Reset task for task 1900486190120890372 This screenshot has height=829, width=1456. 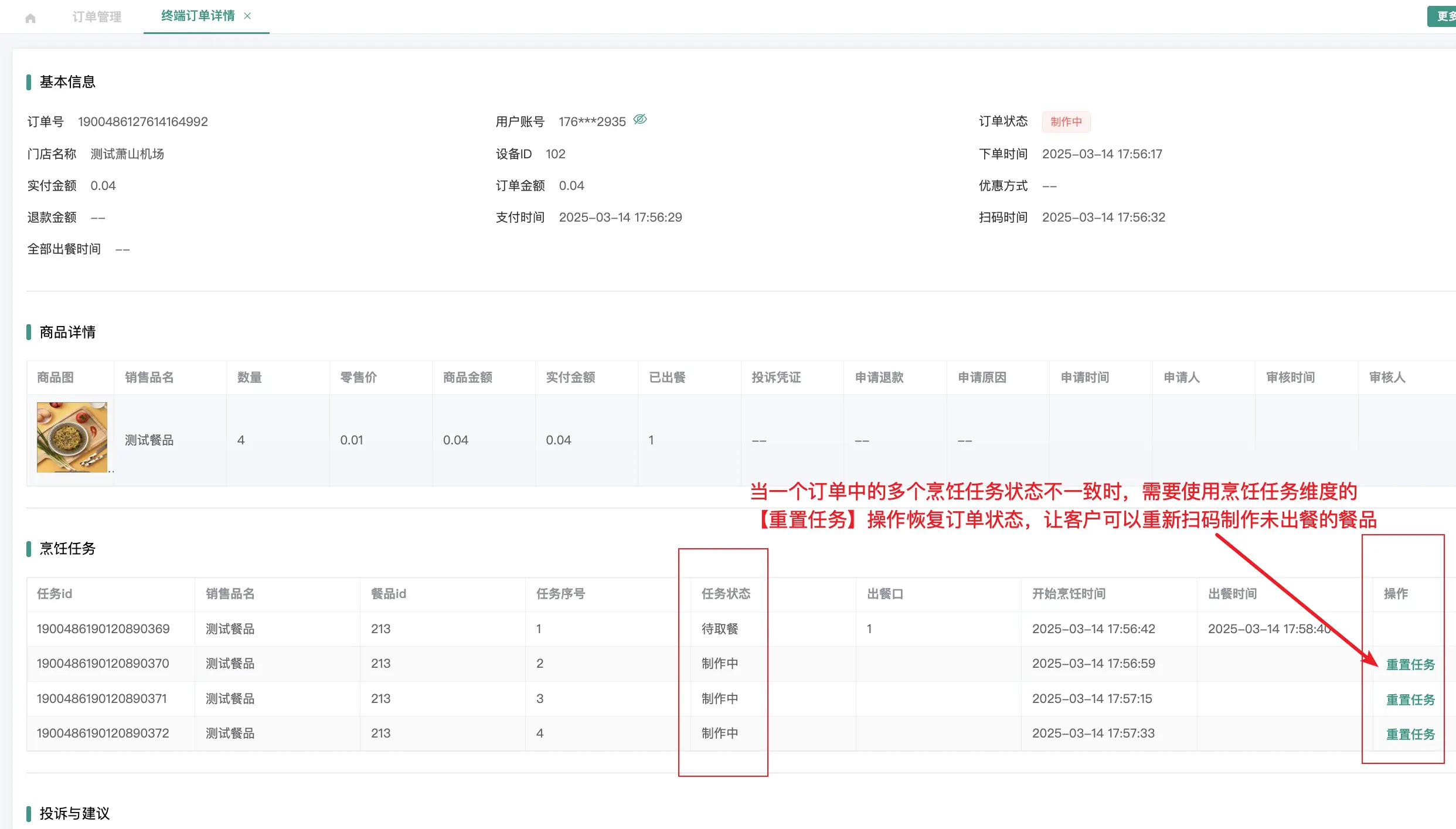click(x=1410, y=734)
